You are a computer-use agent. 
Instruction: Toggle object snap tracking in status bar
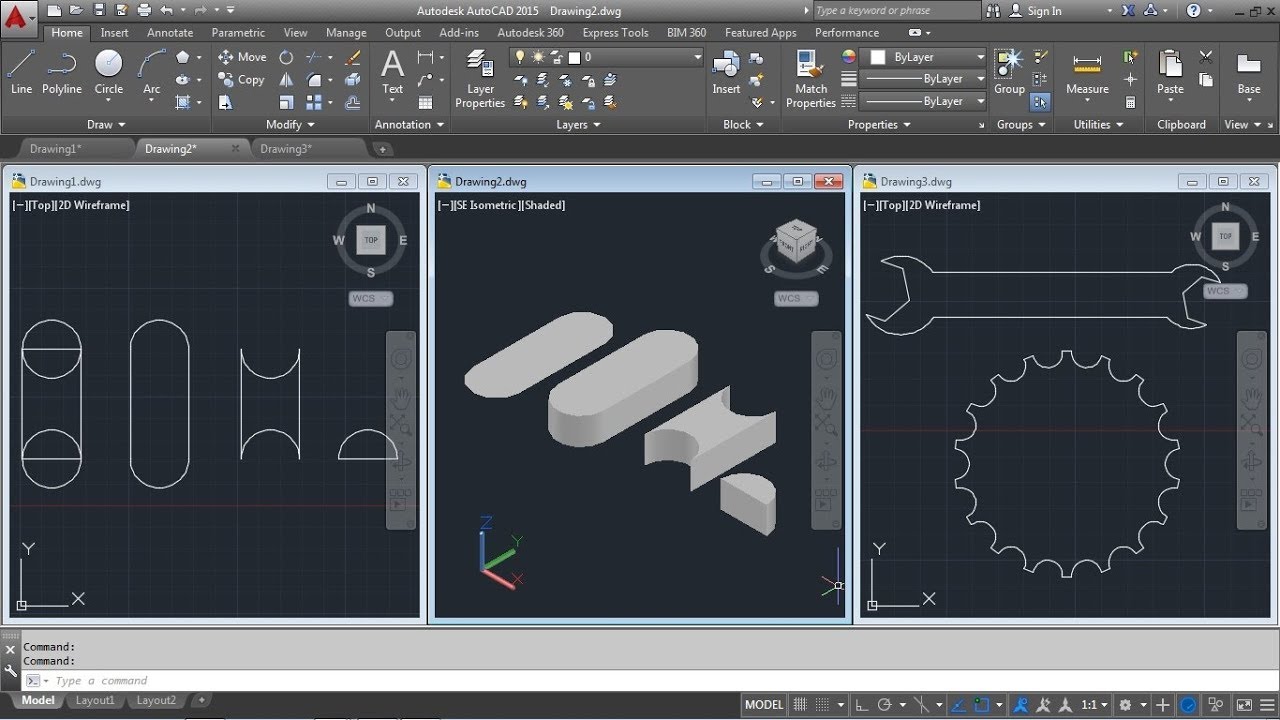tap(960, 705)
